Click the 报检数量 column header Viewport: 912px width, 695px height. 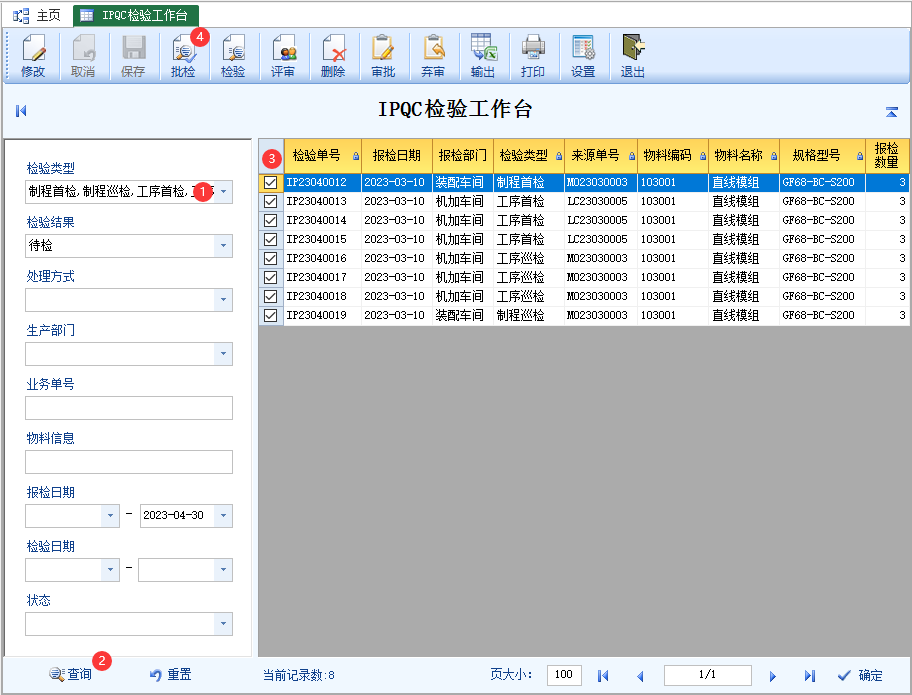pos(887,156)
